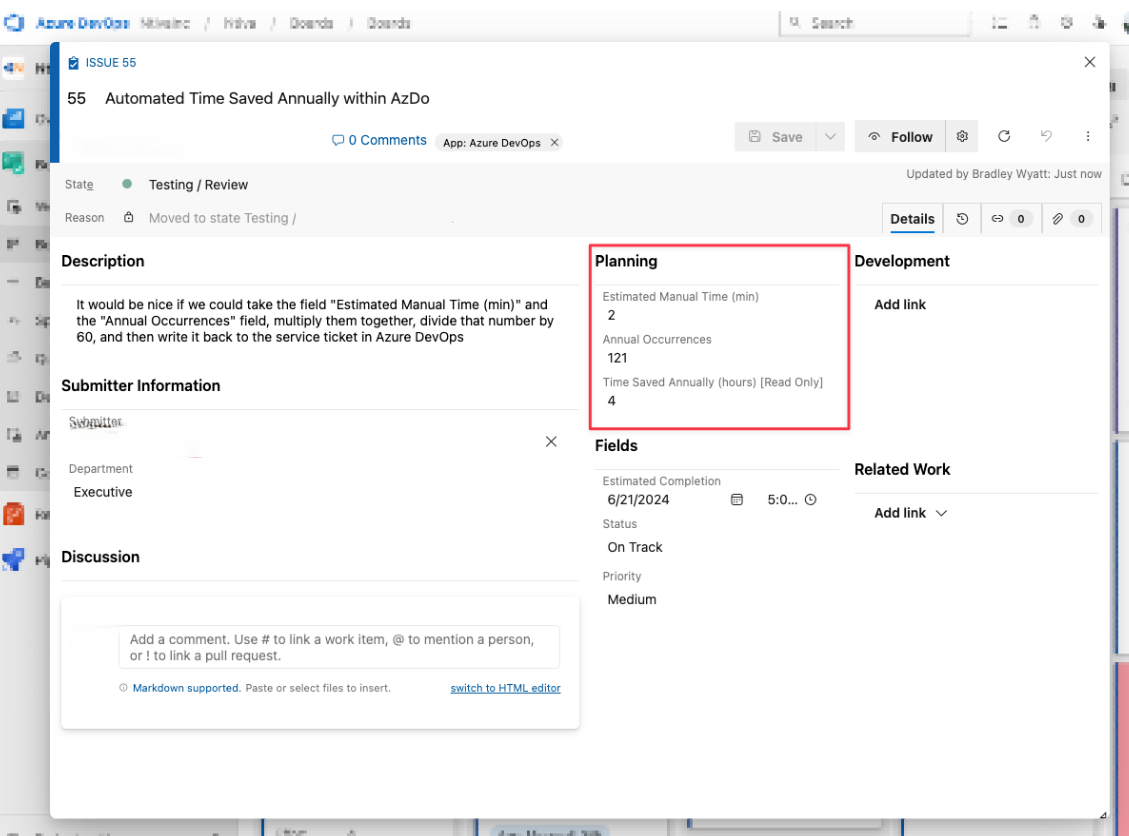Edit the Estimated Completion time field
Viewport: 1129px width, 836px height.
(x=782, y=500)
